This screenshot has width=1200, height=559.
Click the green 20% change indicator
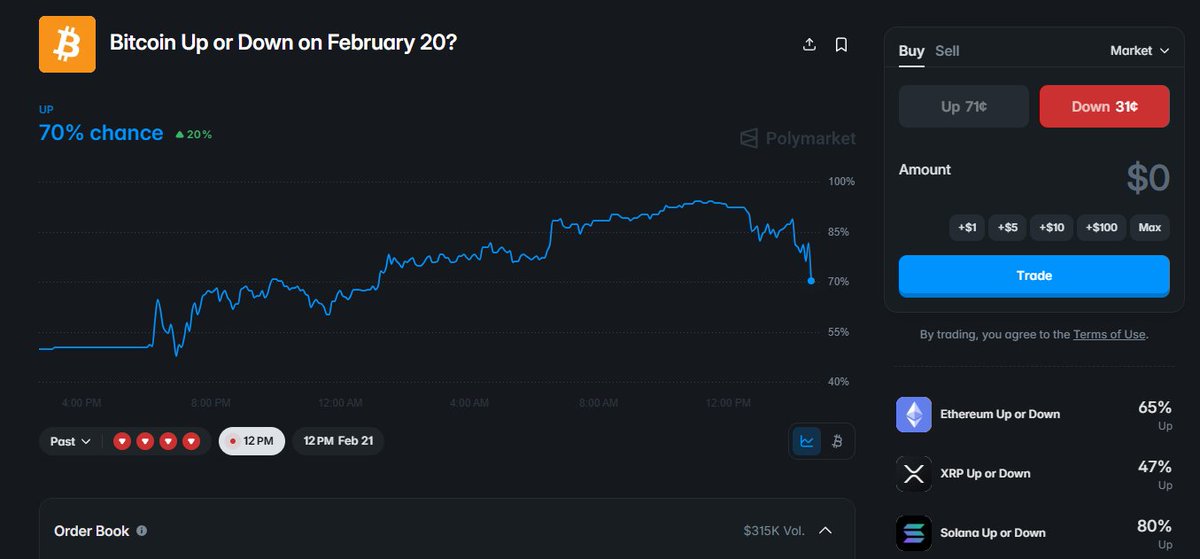click(194, 134)
